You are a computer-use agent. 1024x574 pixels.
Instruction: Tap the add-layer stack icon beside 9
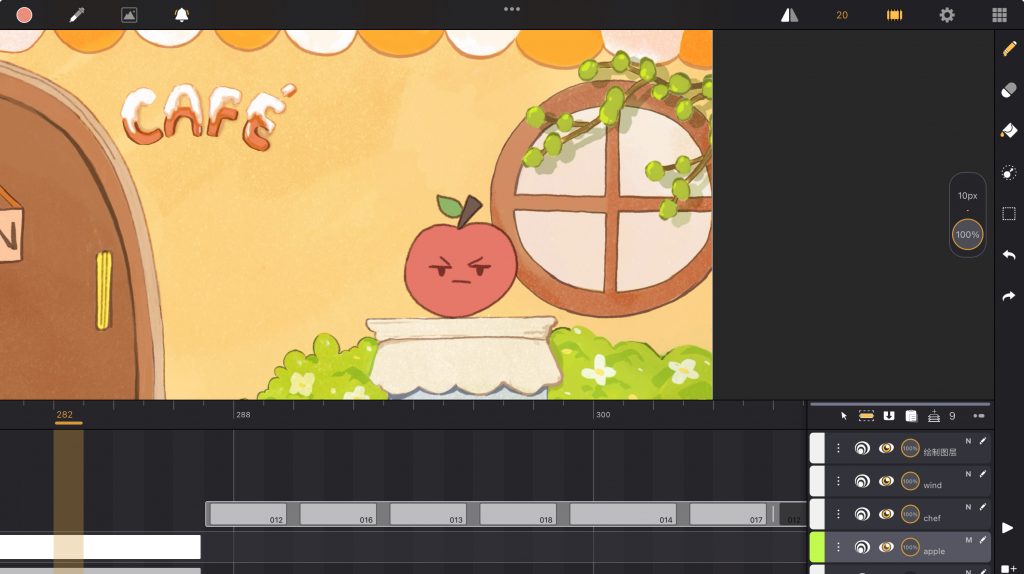(x=934, y=416)
